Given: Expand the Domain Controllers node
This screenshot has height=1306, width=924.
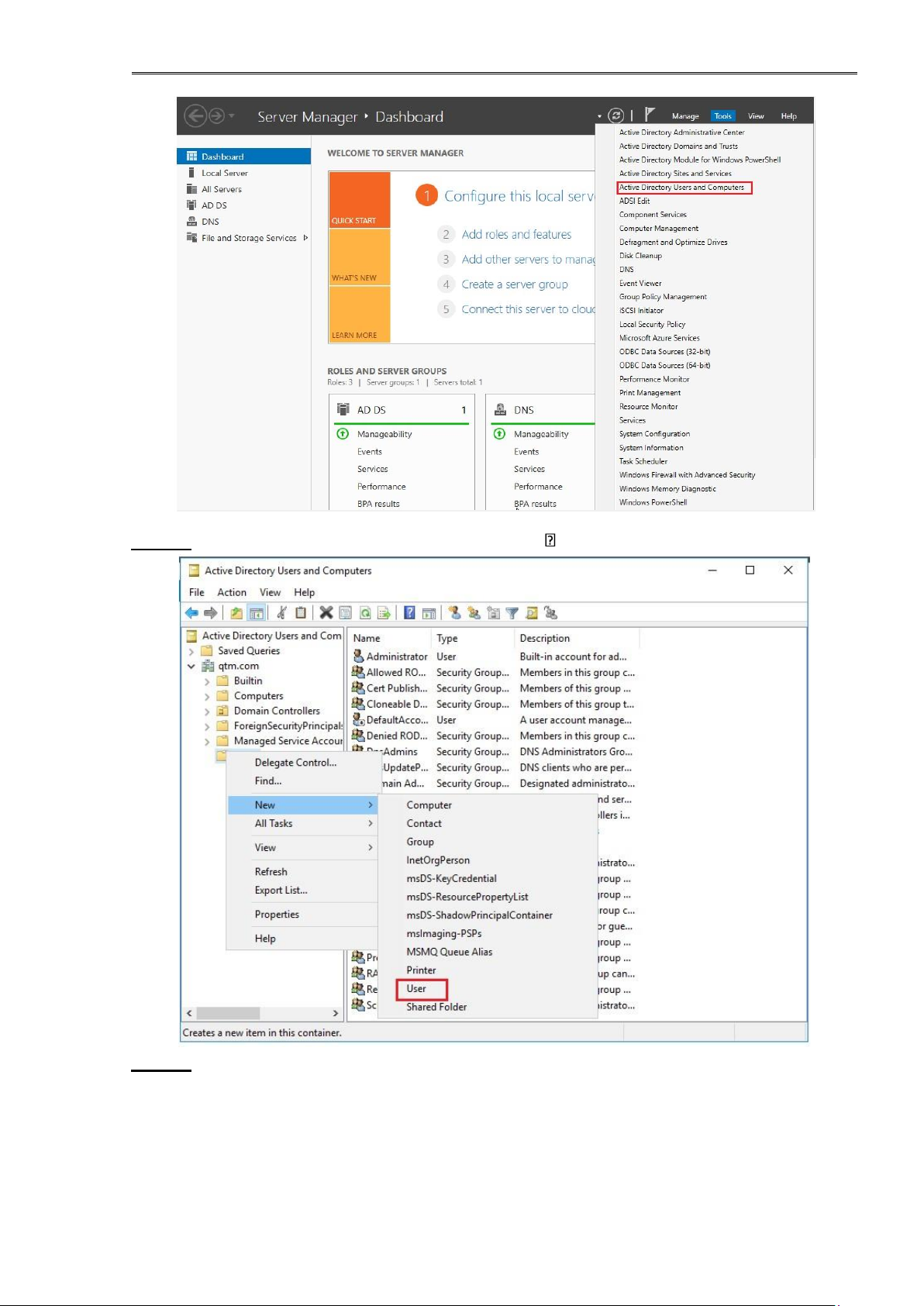Looking at the screenshot, I should tap(207, 711).
